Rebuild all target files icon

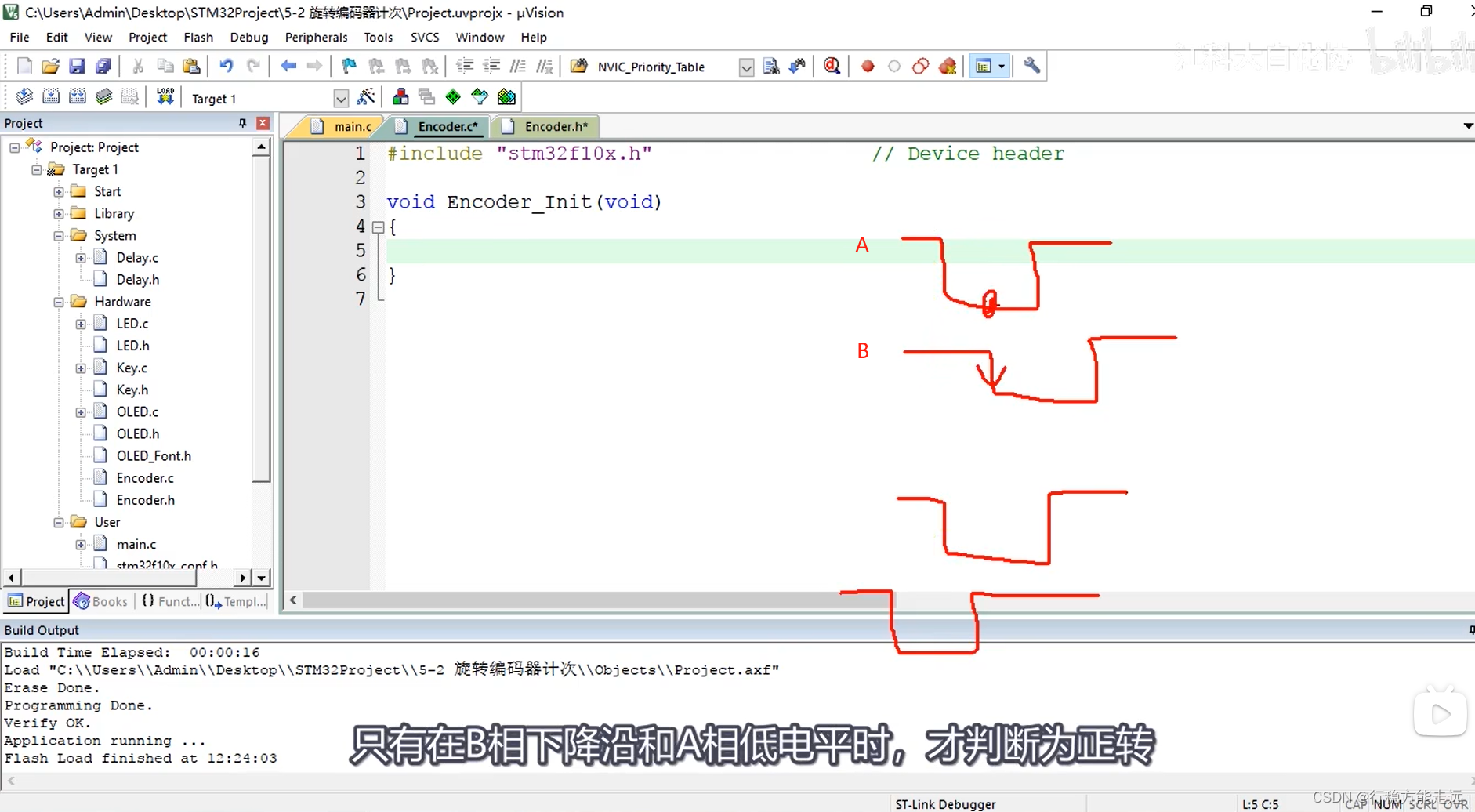(78, 97)
